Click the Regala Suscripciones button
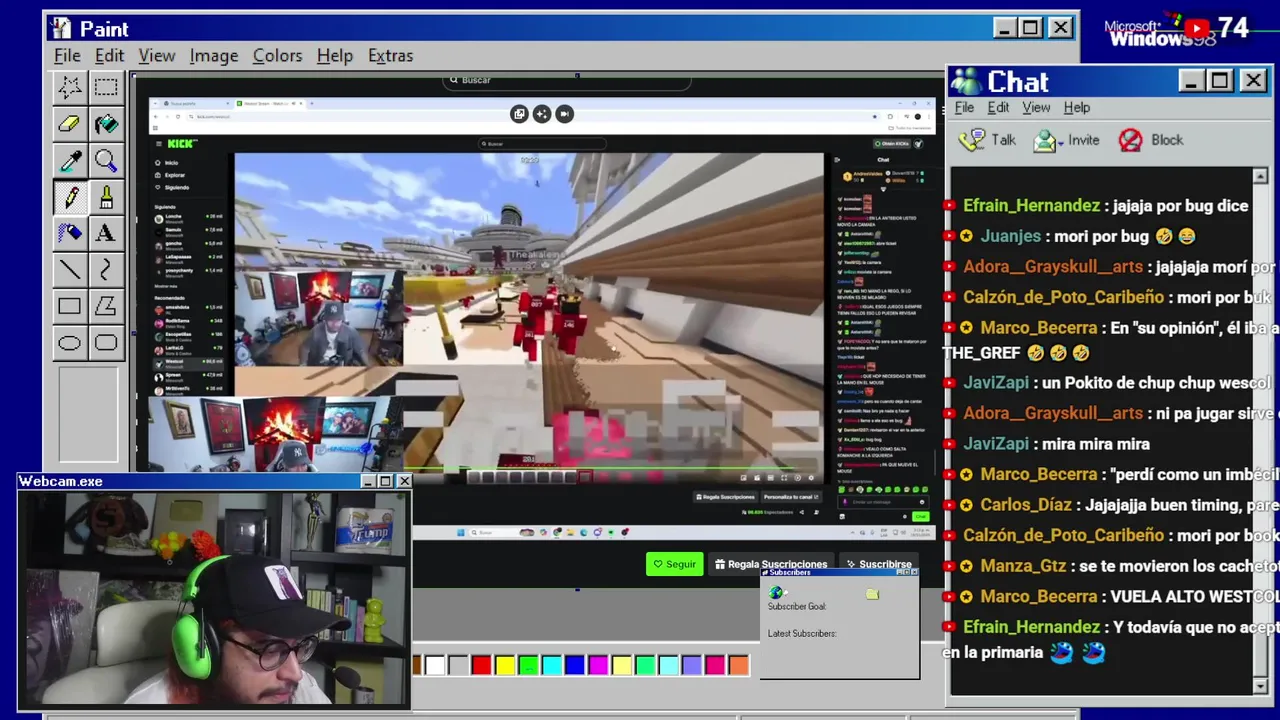 771,565
